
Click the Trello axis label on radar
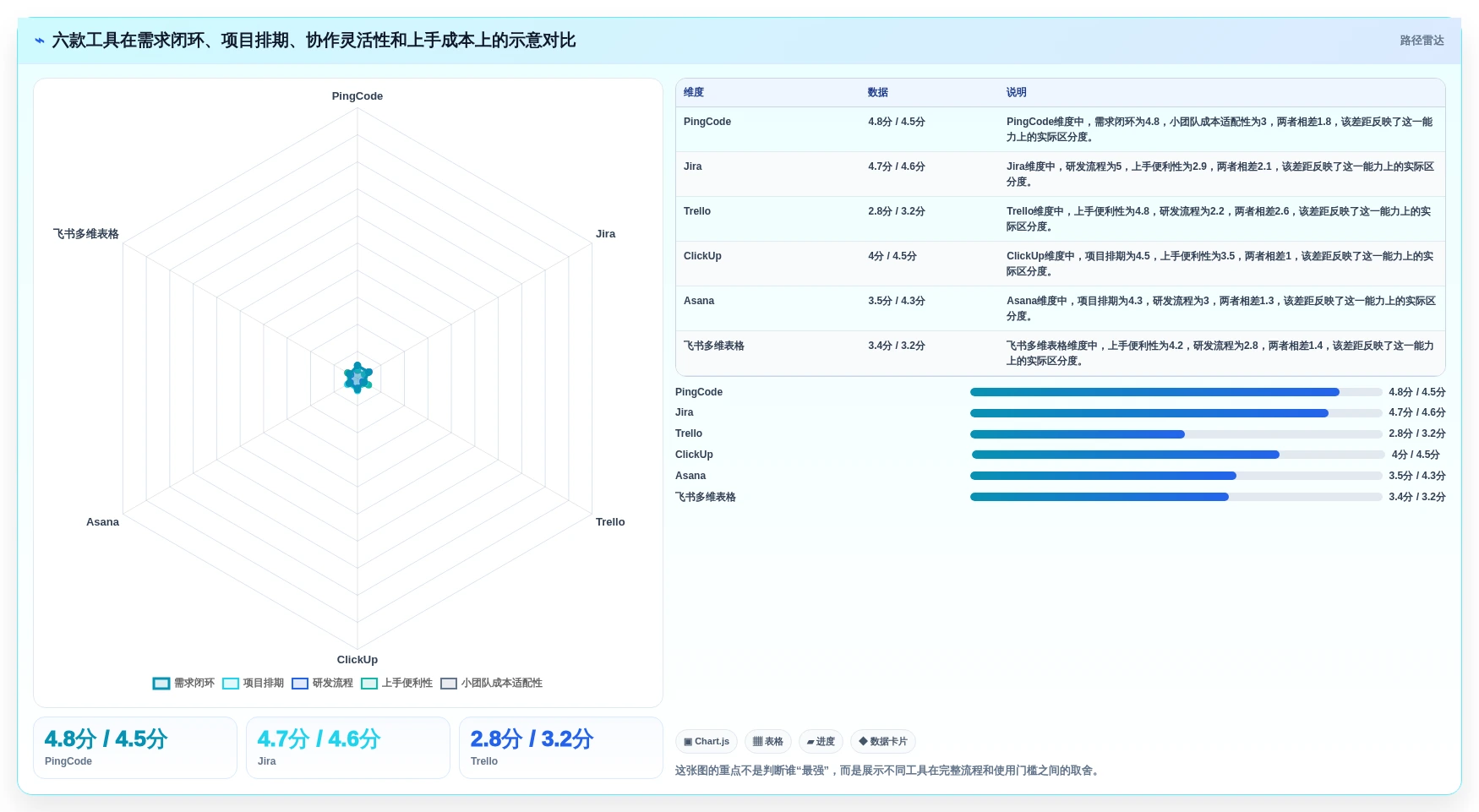click(x=610, y=522)
